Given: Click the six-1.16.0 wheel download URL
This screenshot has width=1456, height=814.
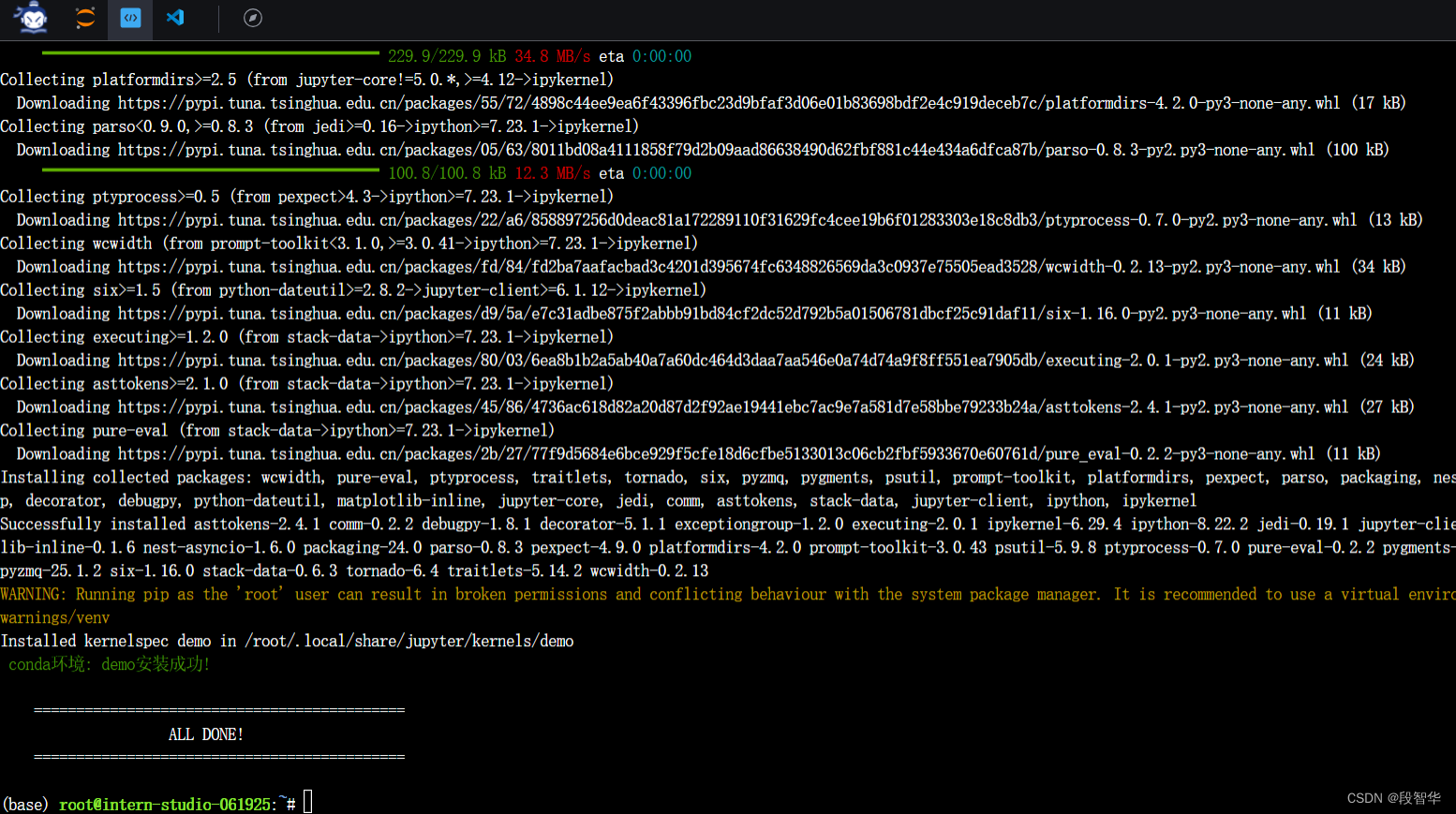Looking at the screenshot, I should [712, 314].
